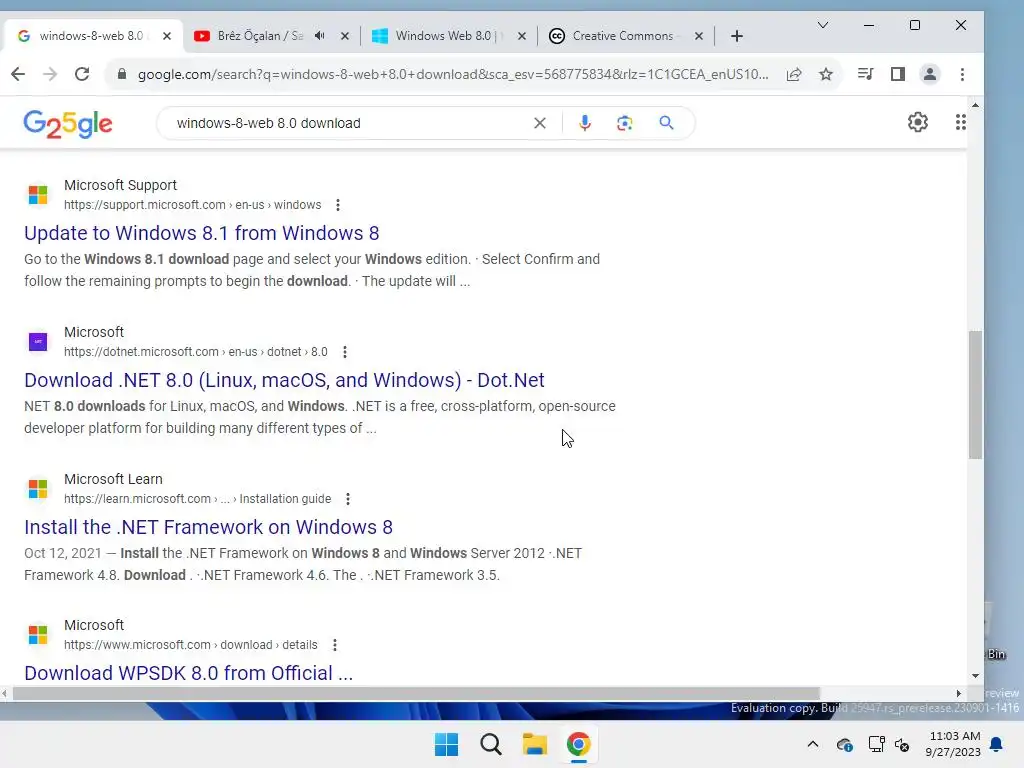Open the muted volume tray icon

point(903,744)
